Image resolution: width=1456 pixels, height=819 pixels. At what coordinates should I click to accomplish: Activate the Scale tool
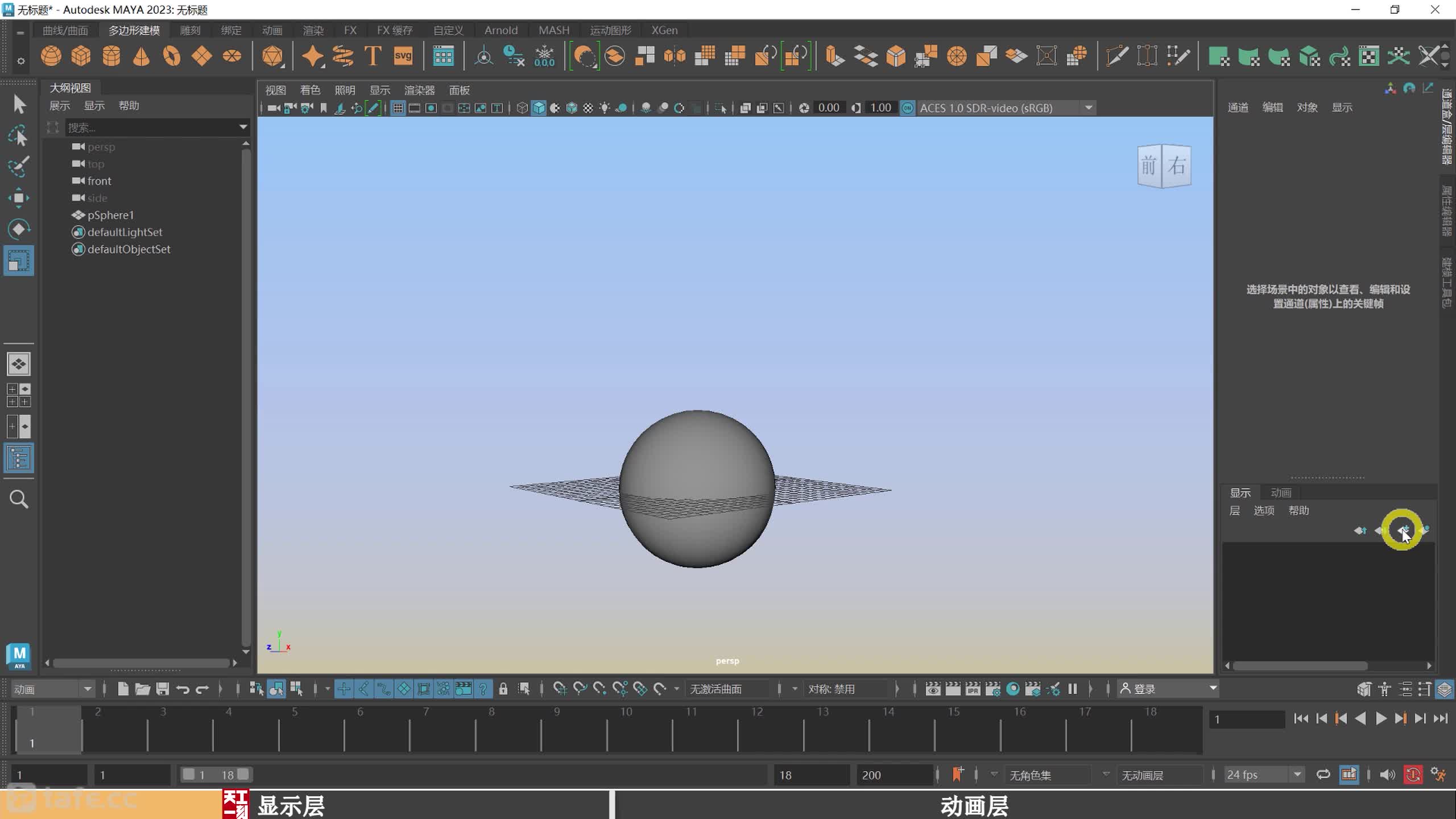pos(19,260)
